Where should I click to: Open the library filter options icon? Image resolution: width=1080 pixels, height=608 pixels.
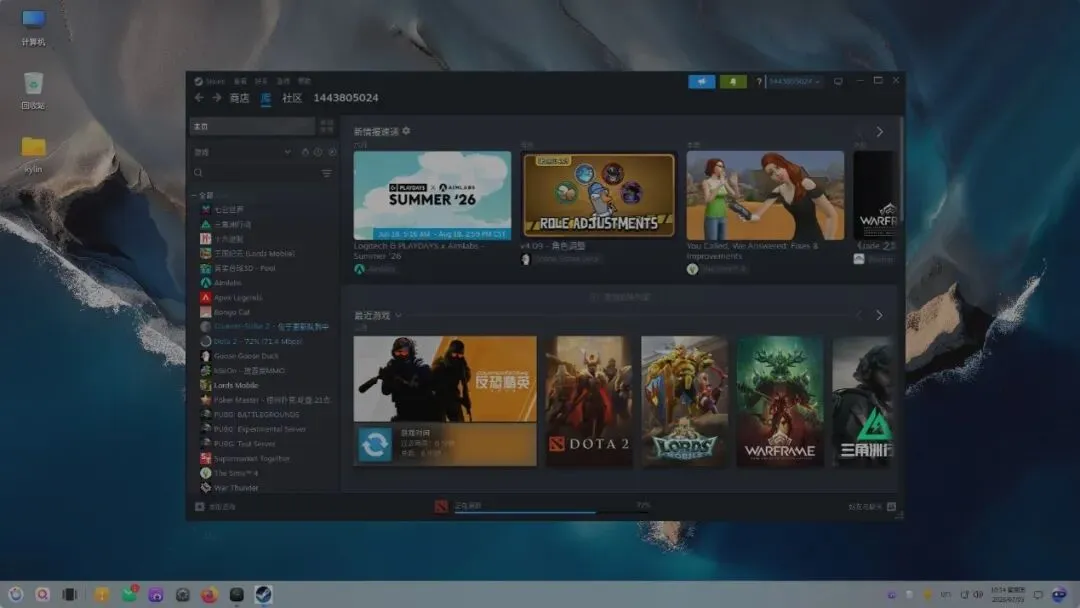(x=326, y=173)
